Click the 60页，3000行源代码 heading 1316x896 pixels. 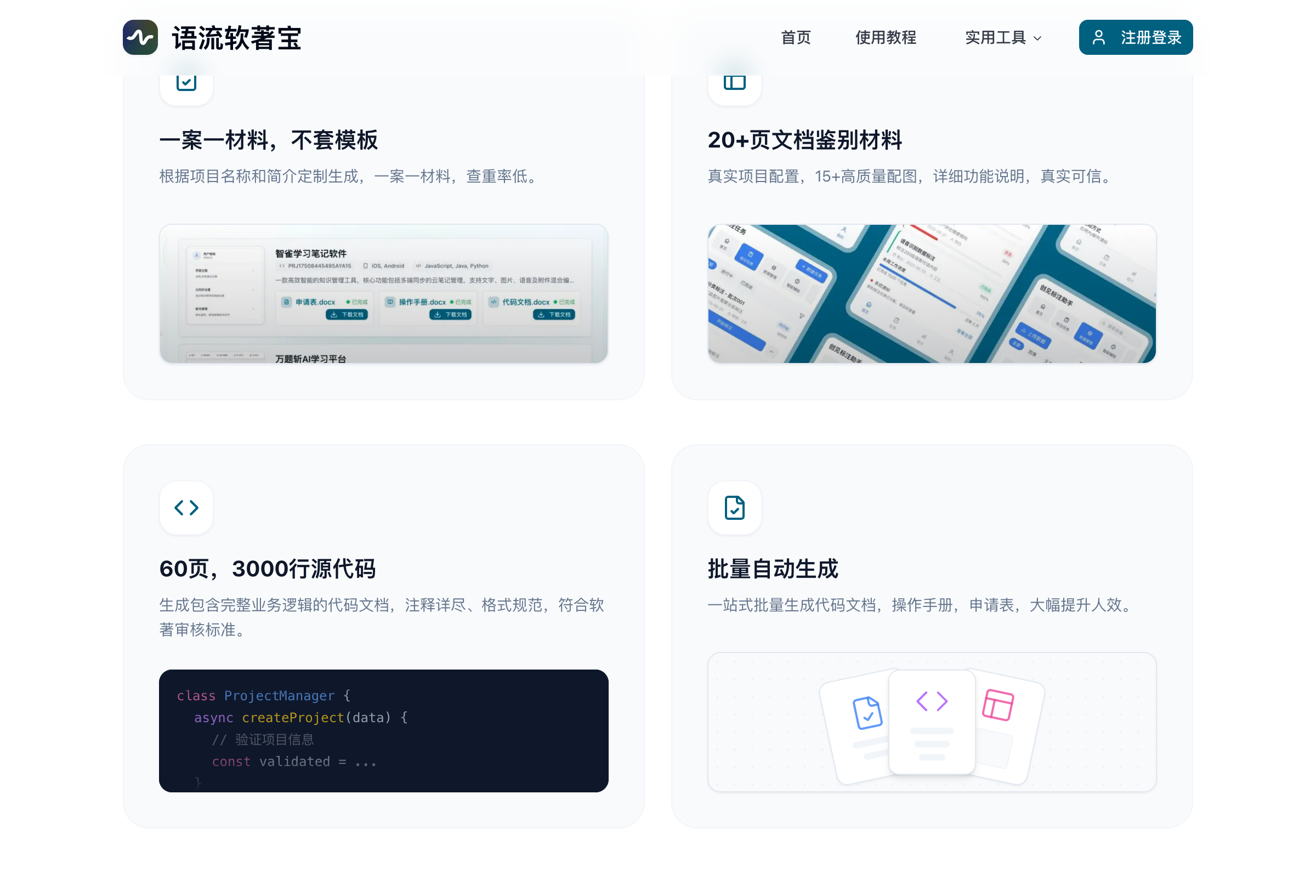click(x=267, y=569)
